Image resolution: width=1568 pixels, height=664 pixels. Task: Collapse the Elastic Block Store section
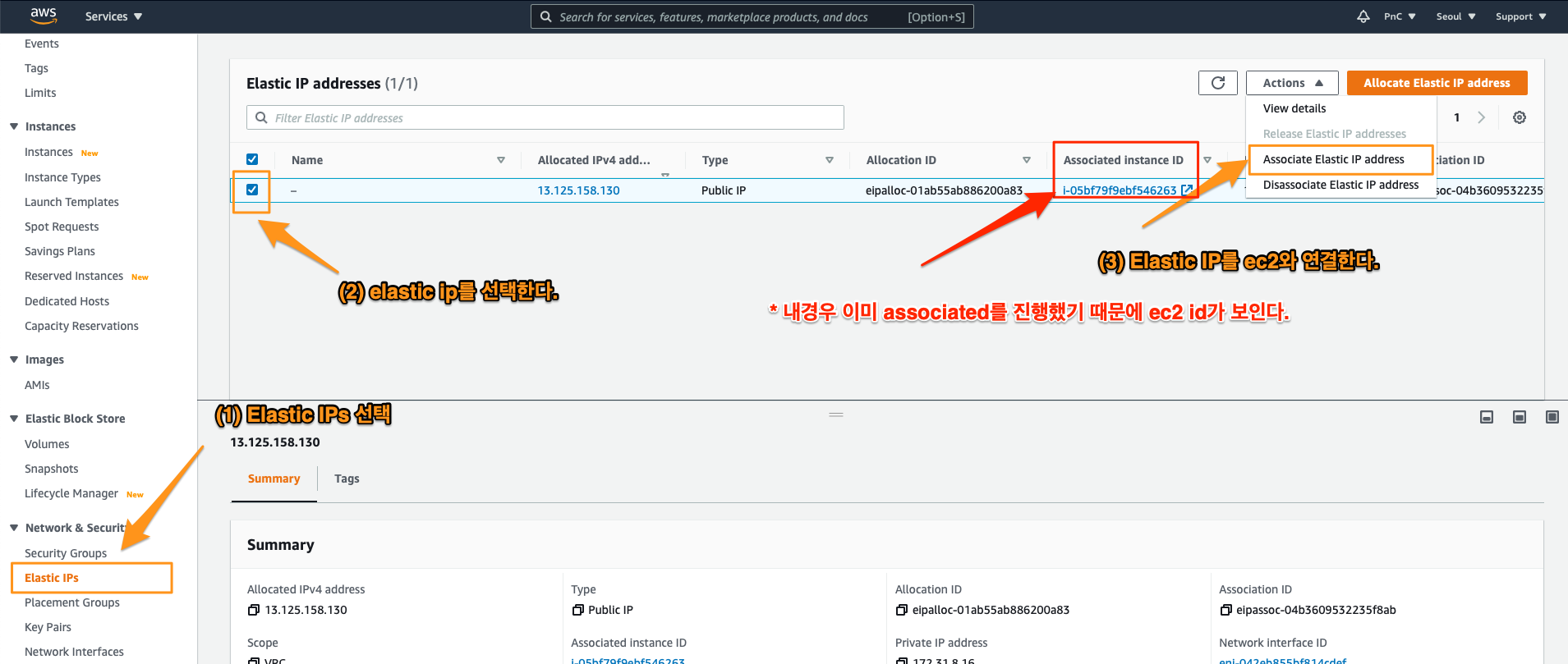(14, 419)
